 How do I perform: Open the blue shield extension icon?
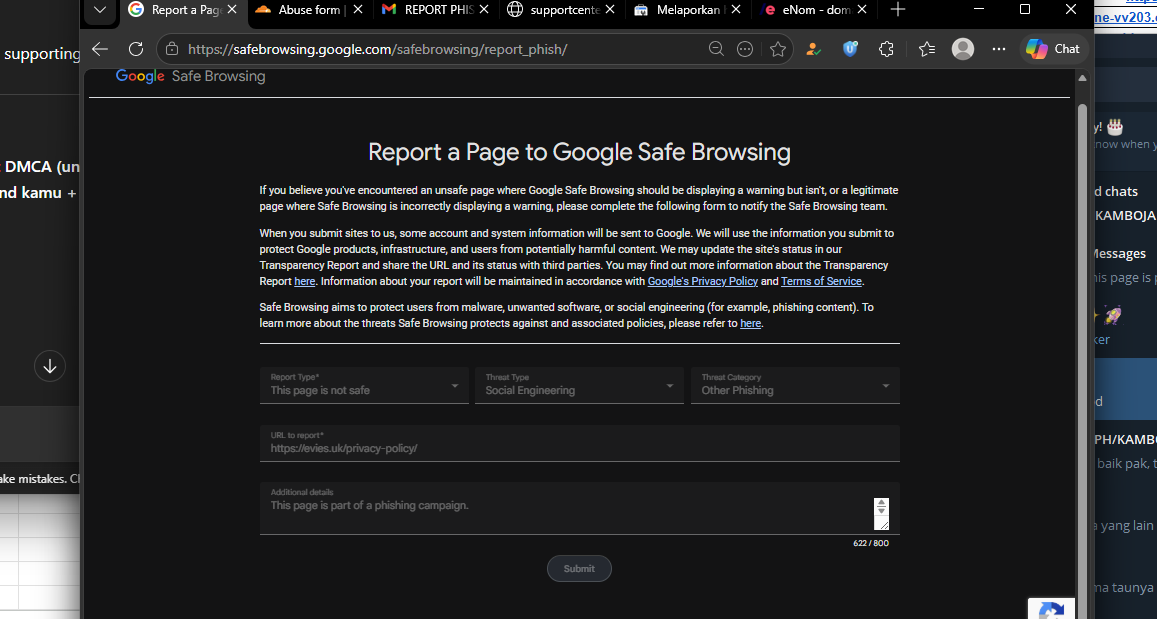(850, 49)
